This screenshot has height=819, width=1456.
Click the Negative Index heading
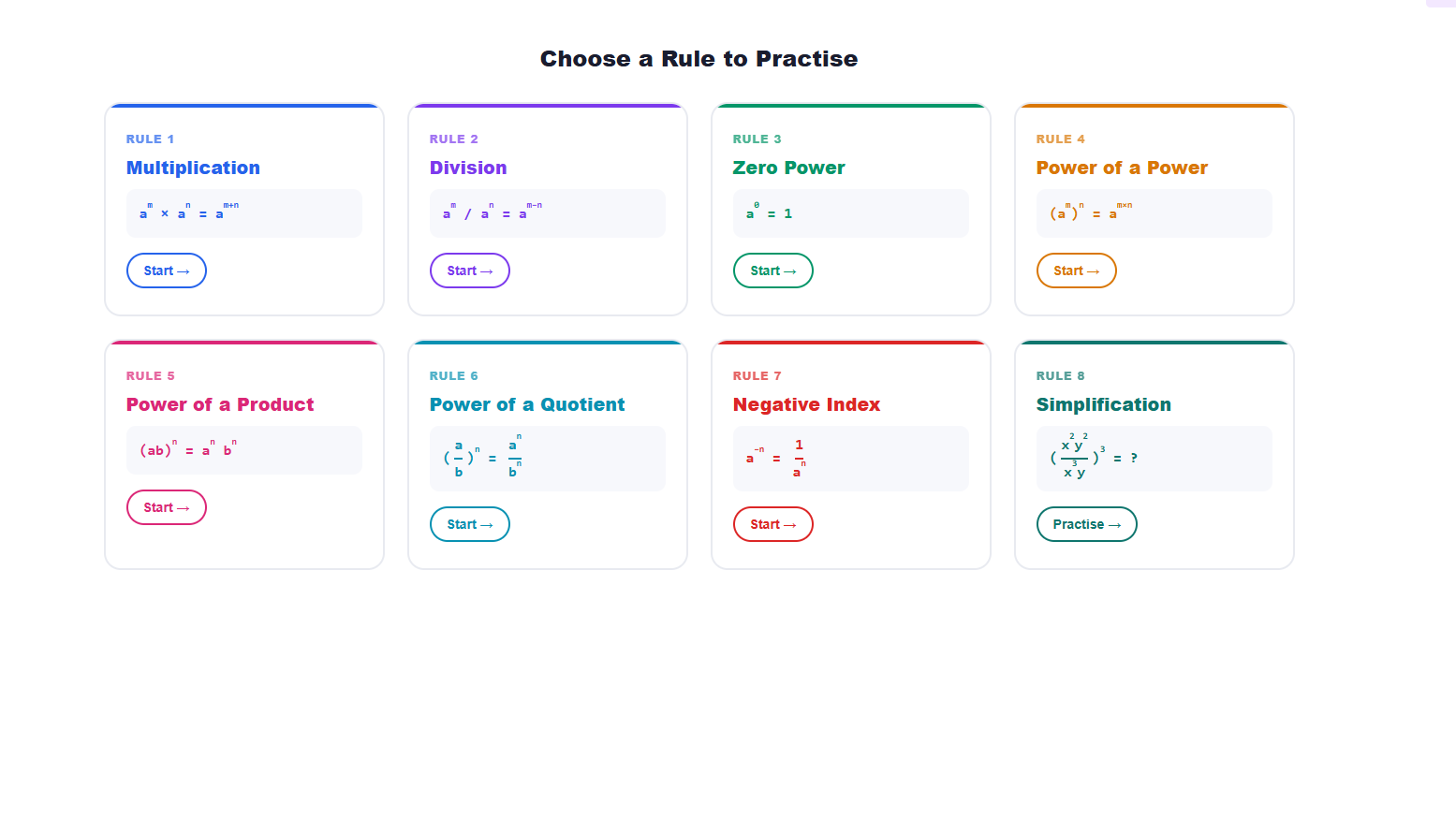tap(806, 404)
